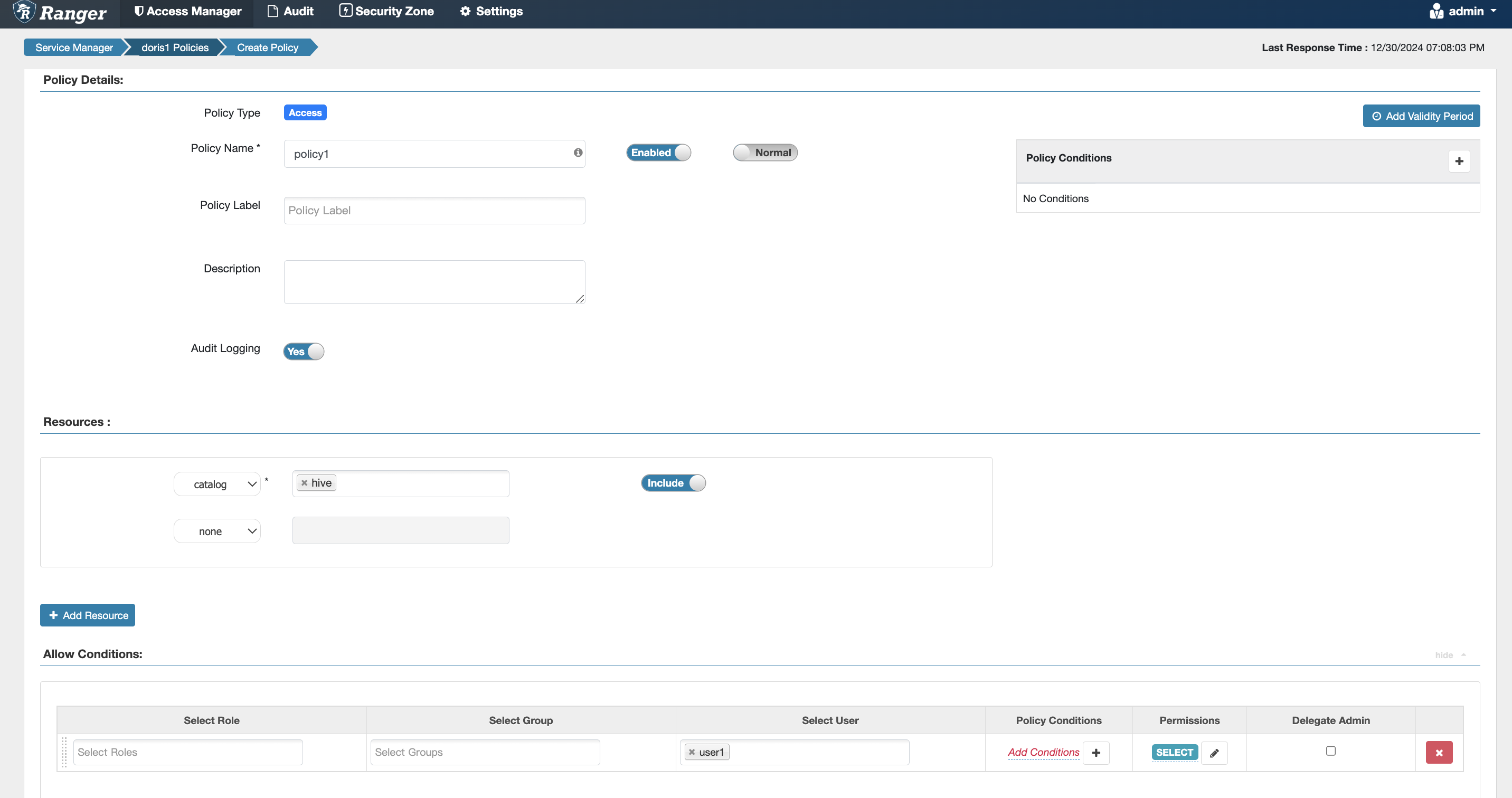Remove the hive catalog tag
The image size is (1512, 798).
pyautogui.click(x=304, y=483)
